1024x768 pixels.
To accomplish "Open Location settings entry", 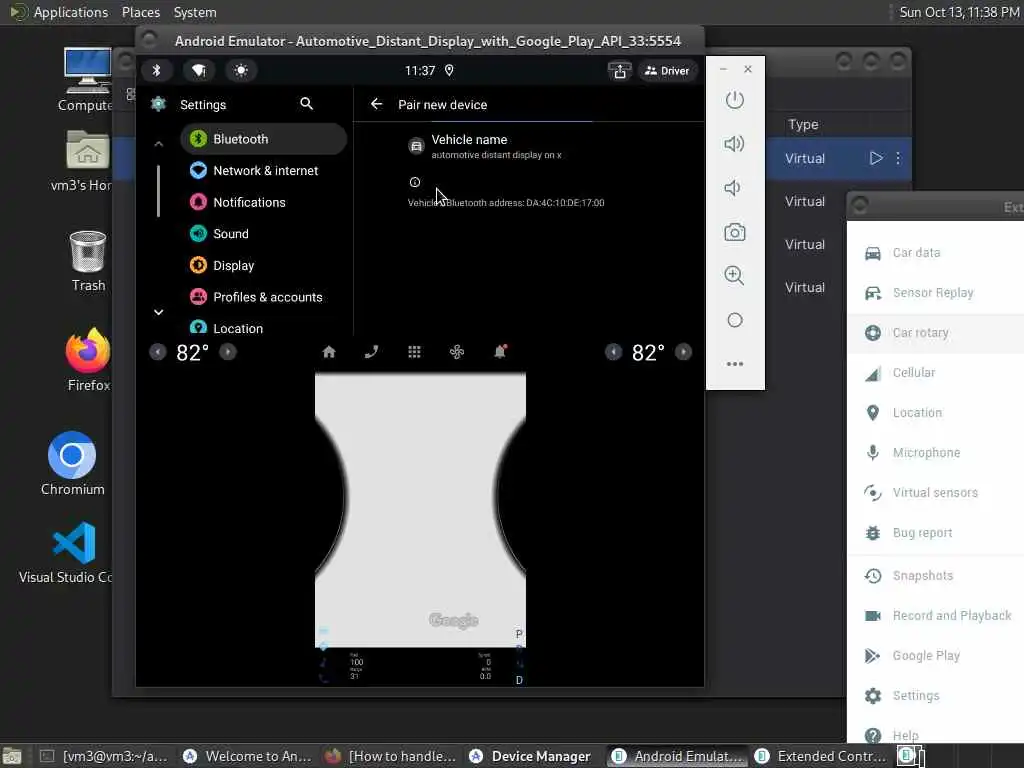I will (263, 328).
